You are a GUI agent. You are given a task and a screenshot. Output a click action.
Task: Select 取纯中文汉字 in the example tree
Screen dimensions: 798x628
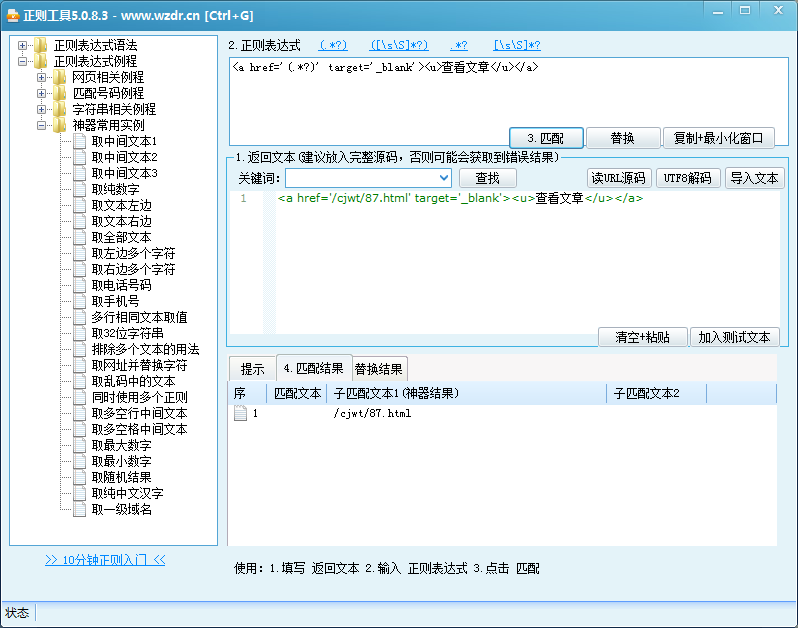[127, 493]
